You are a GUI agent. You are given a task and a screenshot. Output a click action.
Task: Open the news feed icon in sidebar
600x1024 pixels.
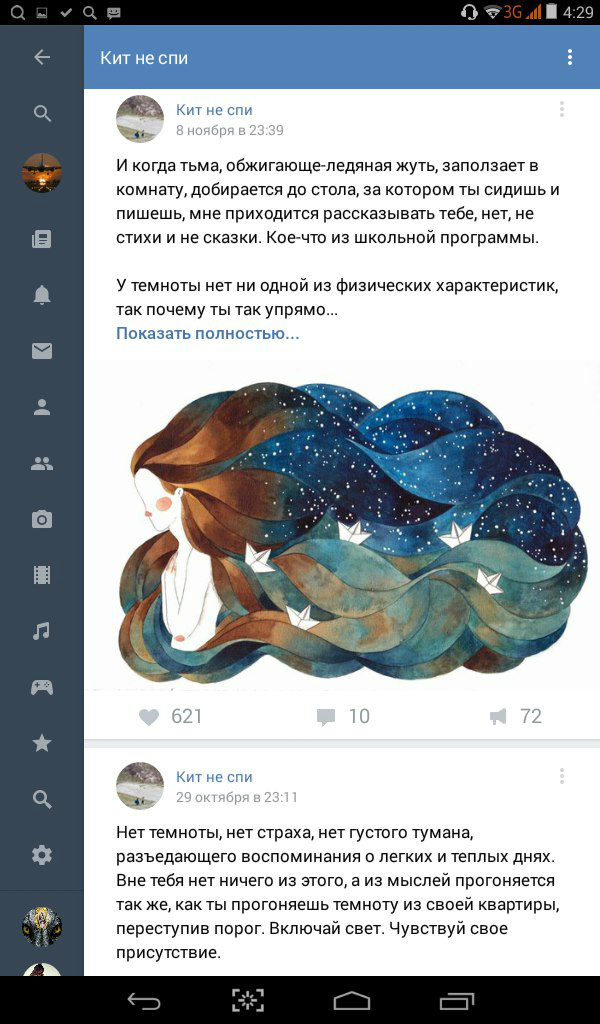point(42,239)
